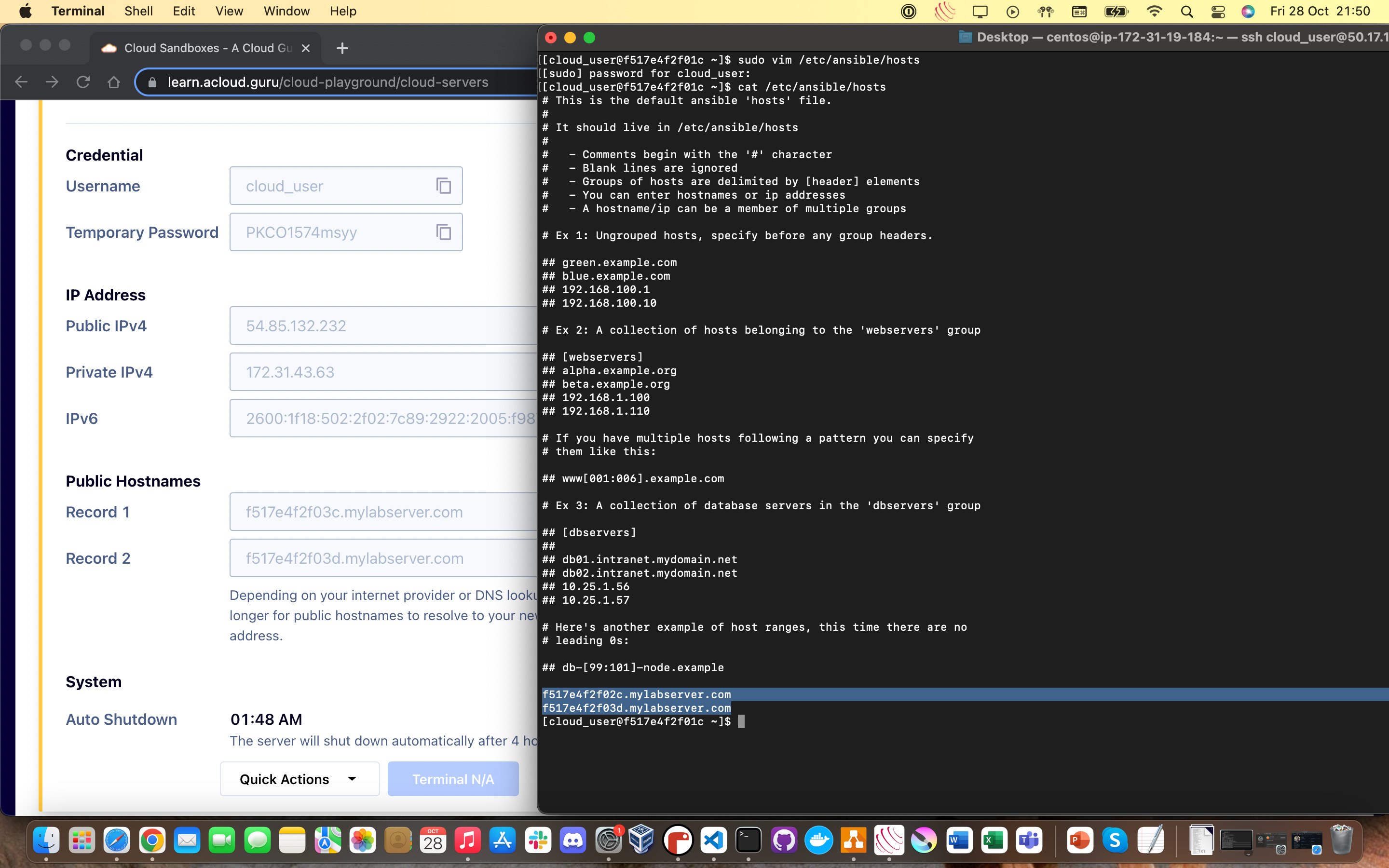Screen dimensions: 1389x868
Task: Click the Record 1 hostname field
Action: (x=382, y=512)
